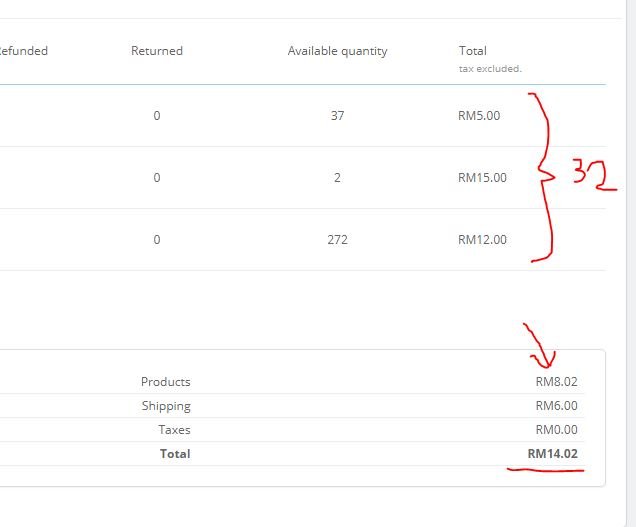The image size is (636, 527).
Task: Click the available quantity 272 cell
Action: (337, 240)
